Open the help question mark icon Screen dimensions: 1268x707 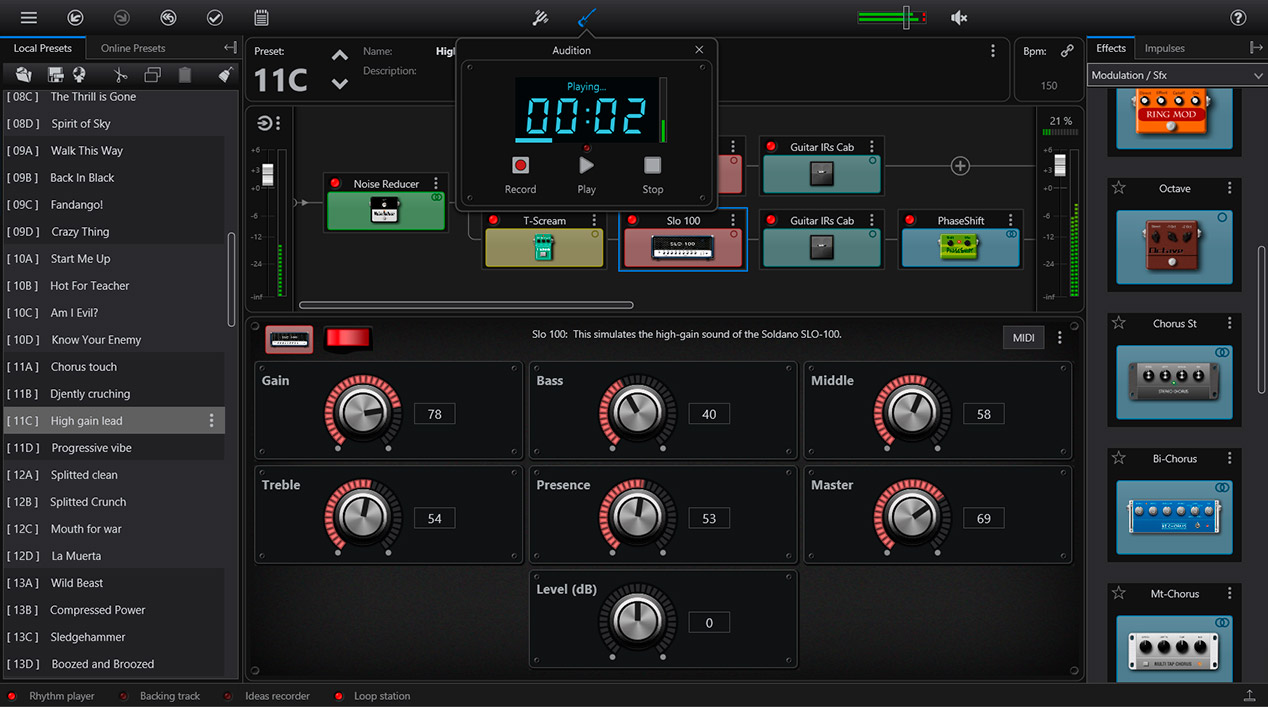(1238, 18)
